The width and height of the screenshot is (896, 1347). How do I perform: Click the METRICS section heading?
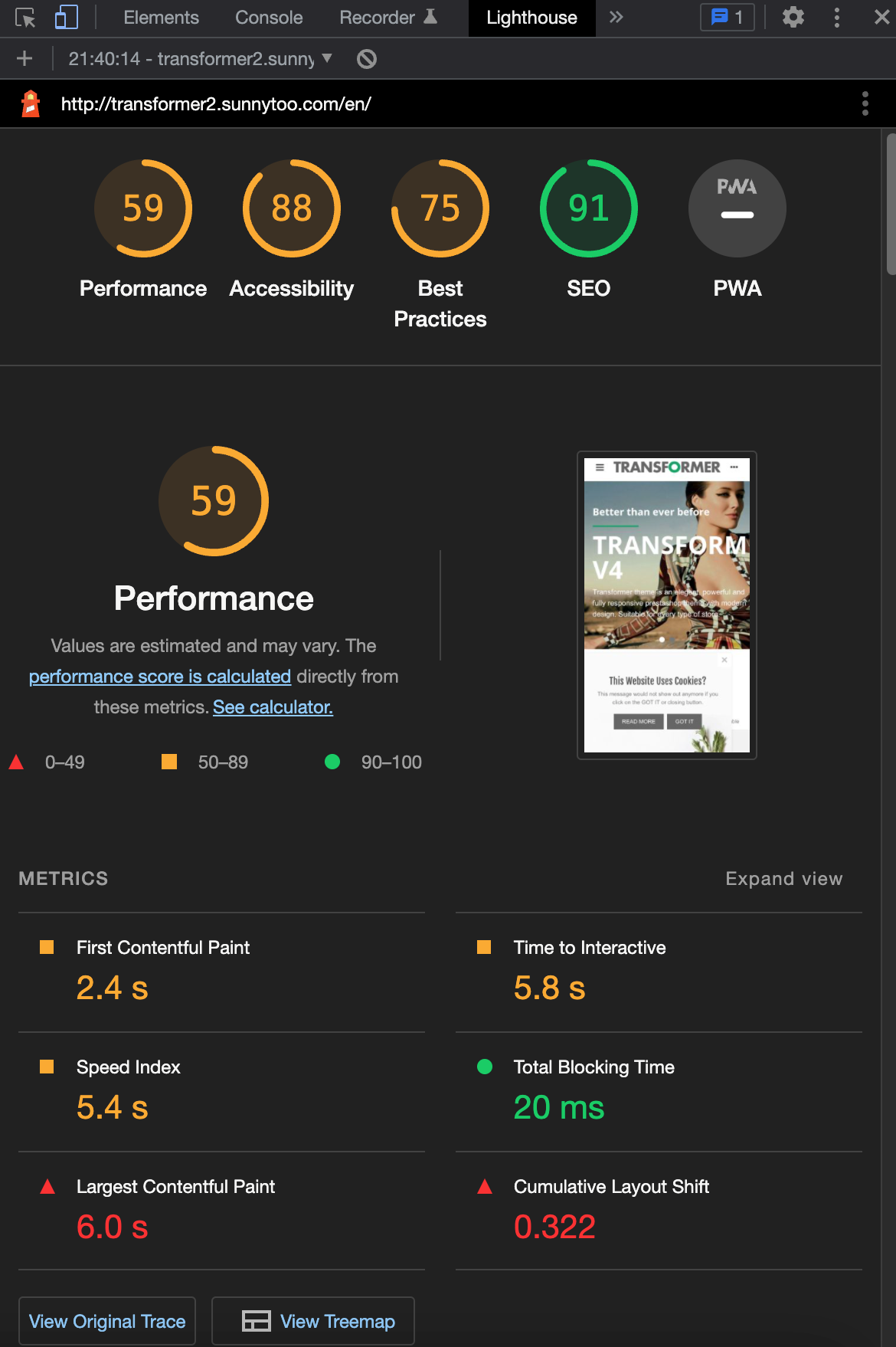[x=64, y=879]
